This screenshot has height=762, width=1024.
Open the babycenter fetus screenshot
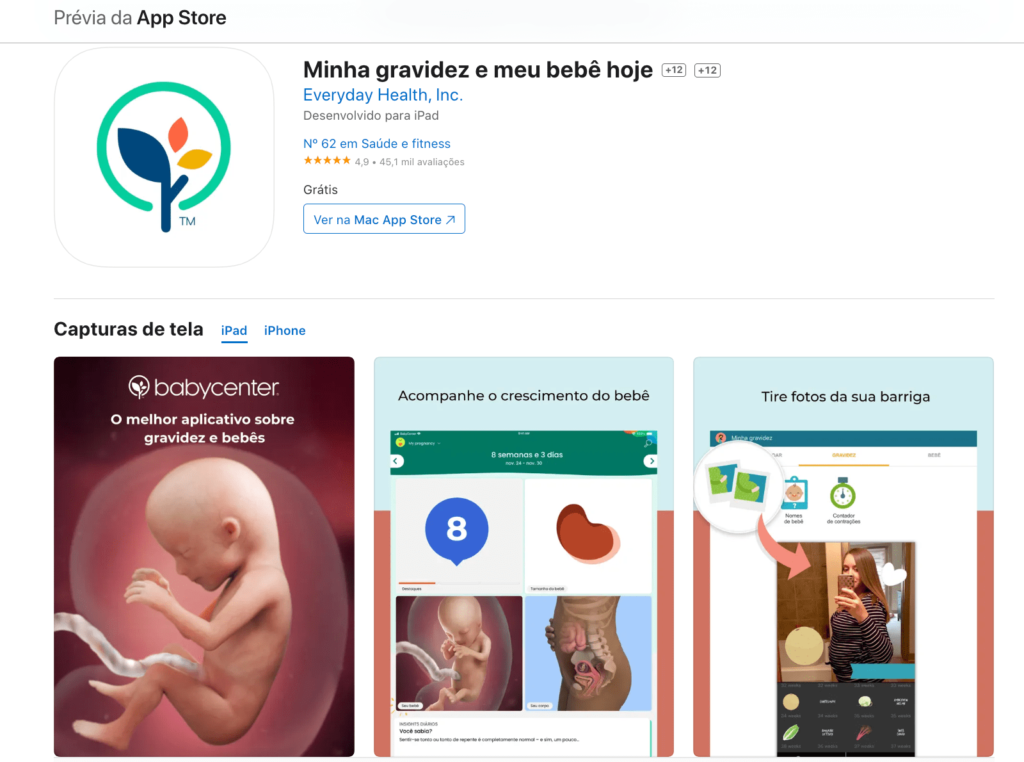point(204,556)
